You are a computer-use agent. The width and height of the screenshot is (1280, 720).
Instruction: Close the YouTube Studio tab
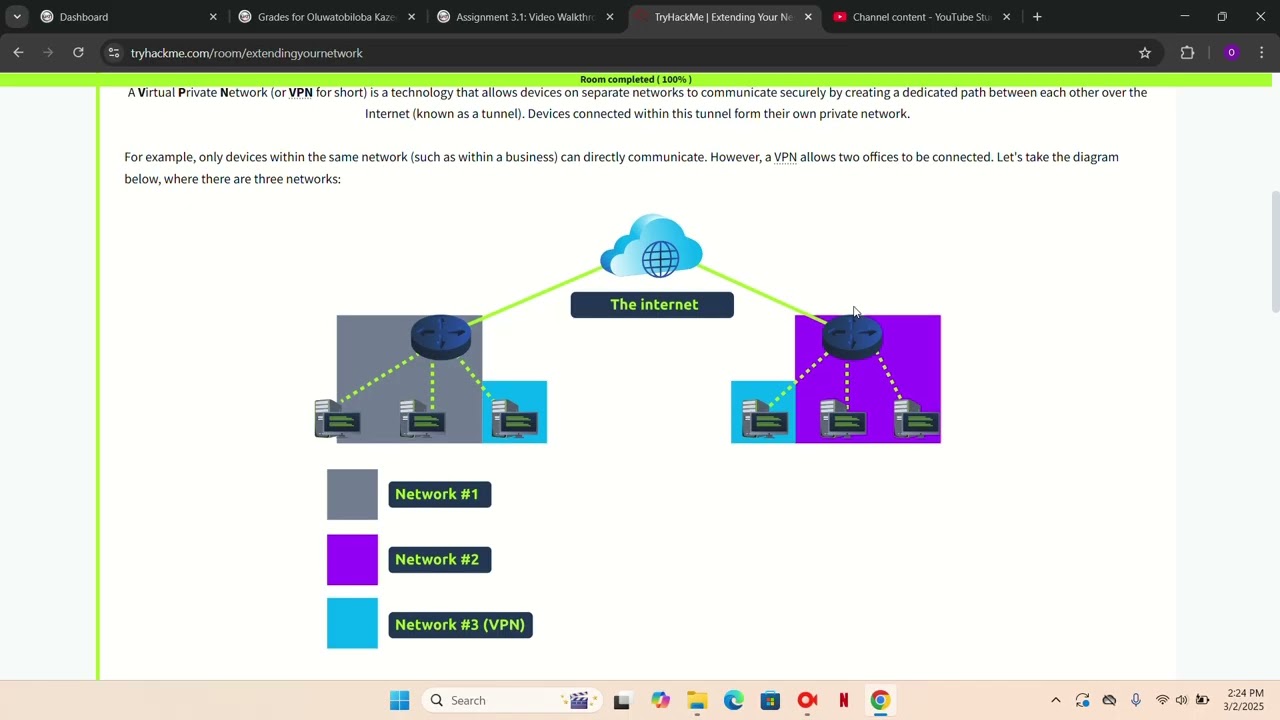tap(1006, 17)
